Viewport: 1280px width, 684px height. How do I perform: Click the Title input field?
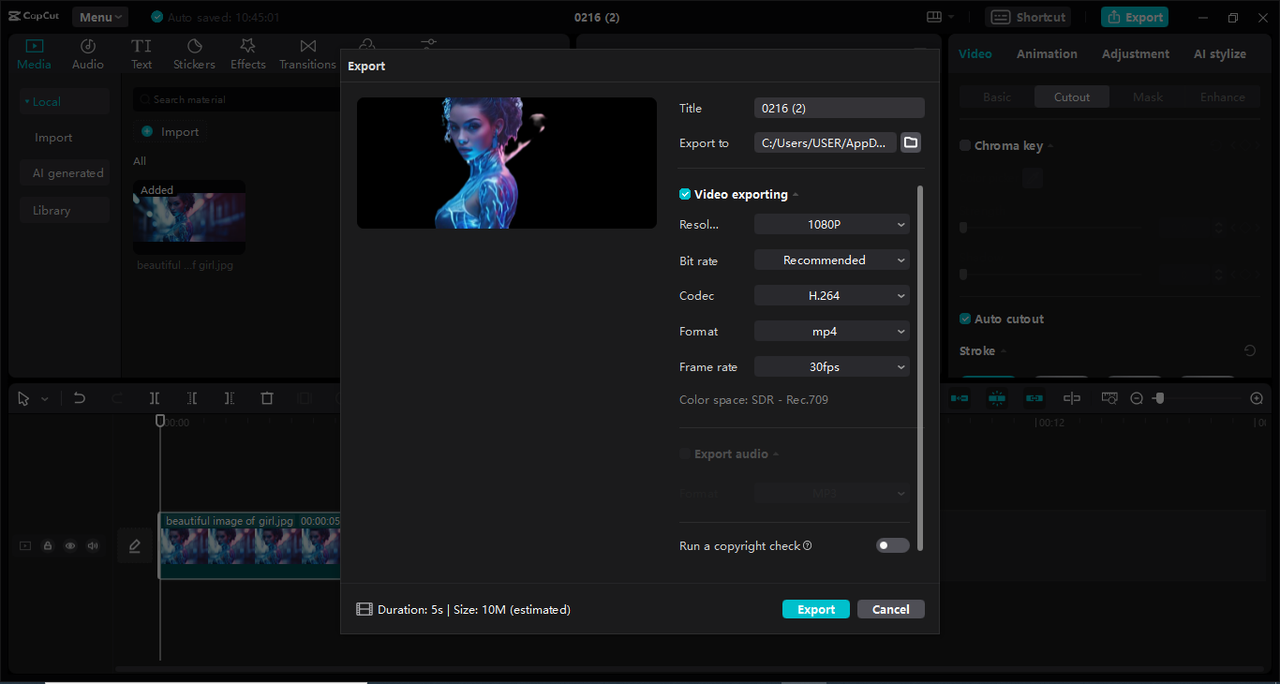[x=839, y=108]
